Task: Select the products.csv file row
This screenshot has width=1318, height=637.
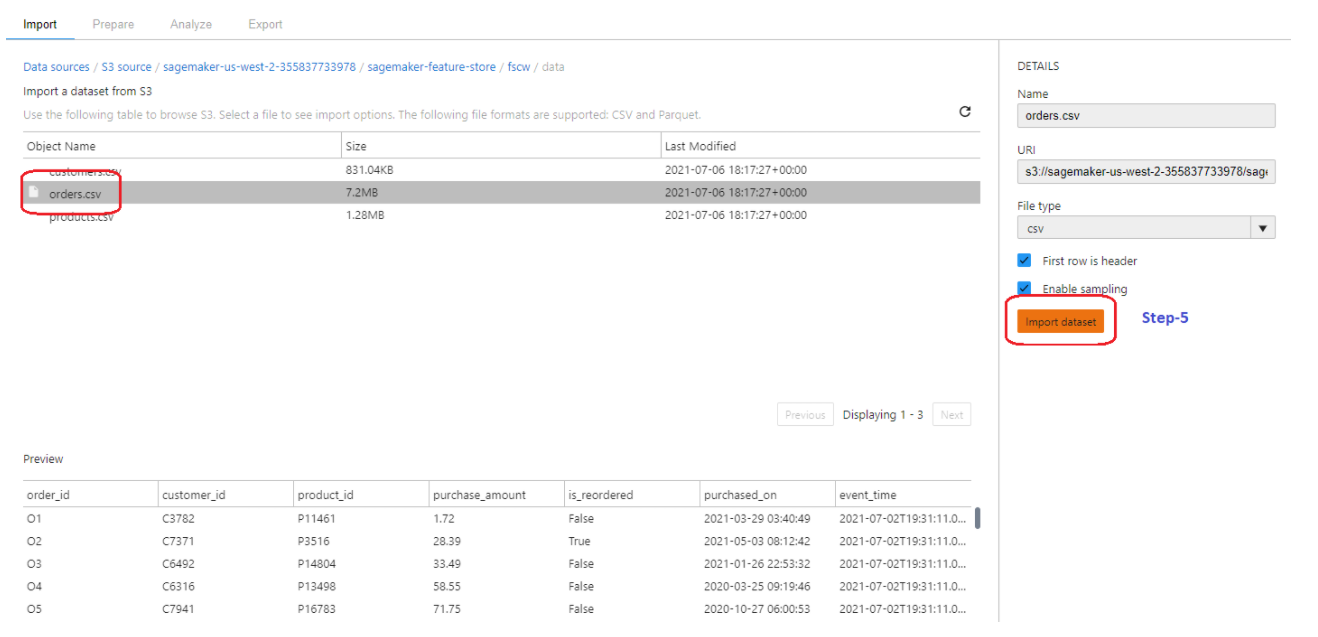Action: point(501,215)
